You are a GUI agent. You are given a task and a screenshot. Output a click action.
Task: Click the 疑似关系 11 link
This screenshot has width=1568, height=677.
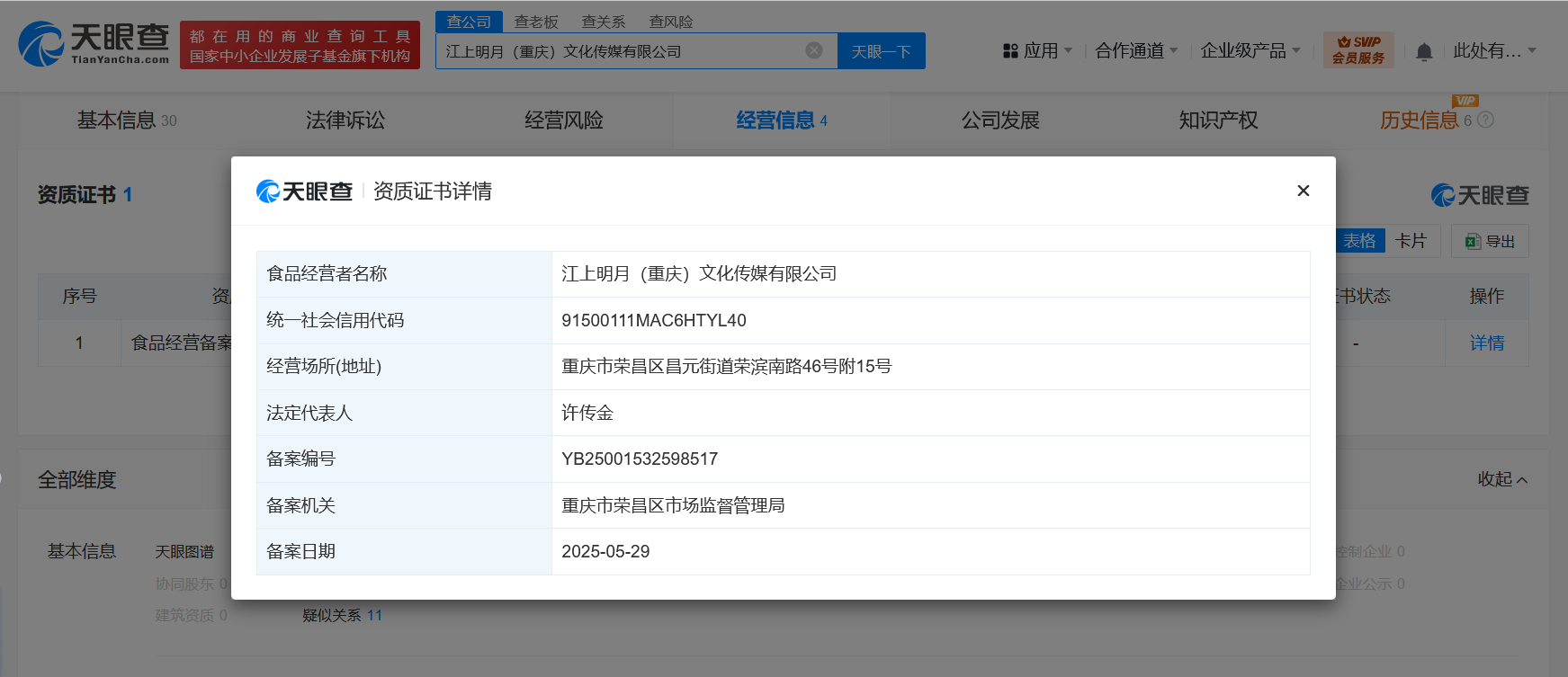[342, 615]
